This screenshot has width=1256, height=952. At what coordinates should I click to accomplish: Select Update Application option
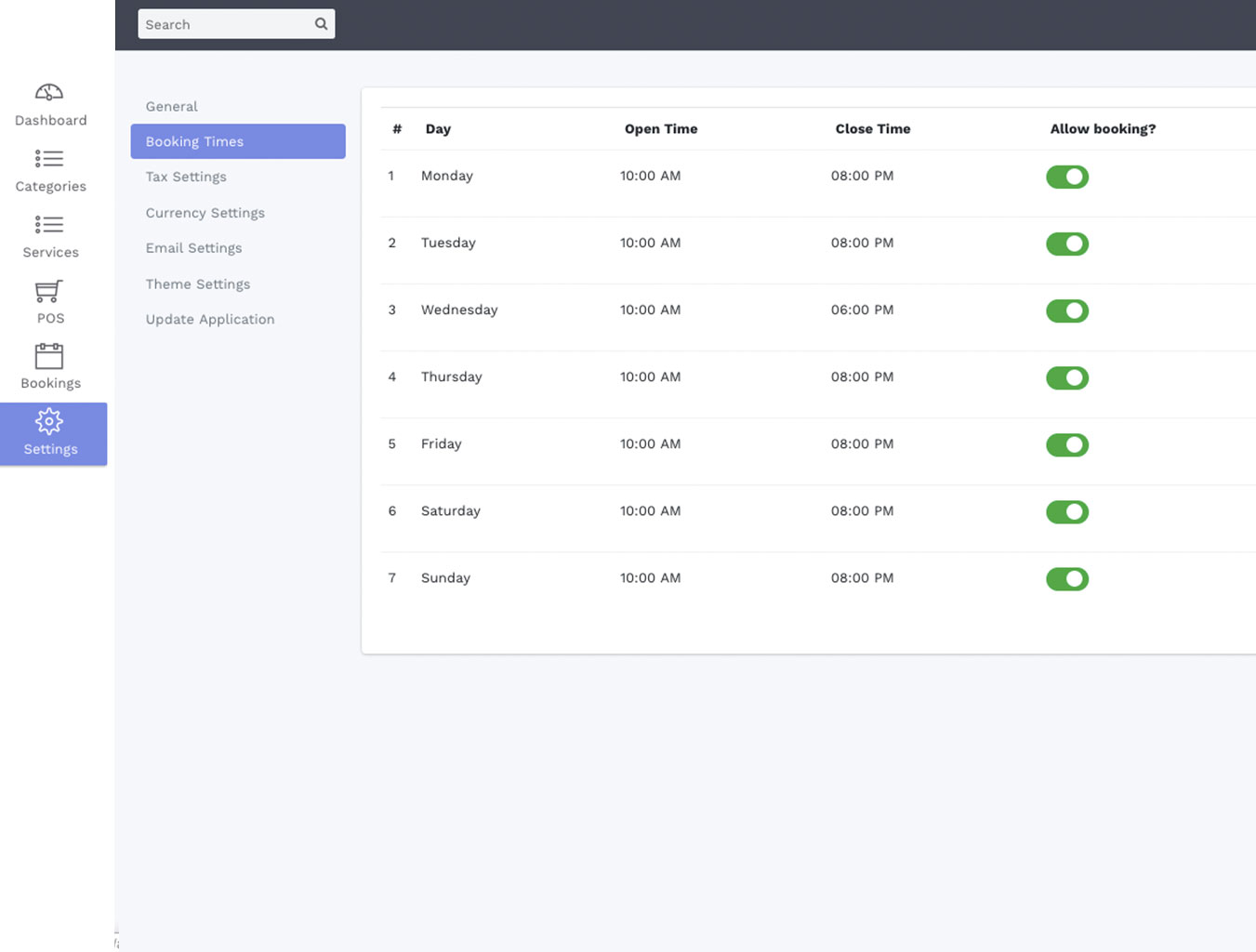(x=210, y=319)
